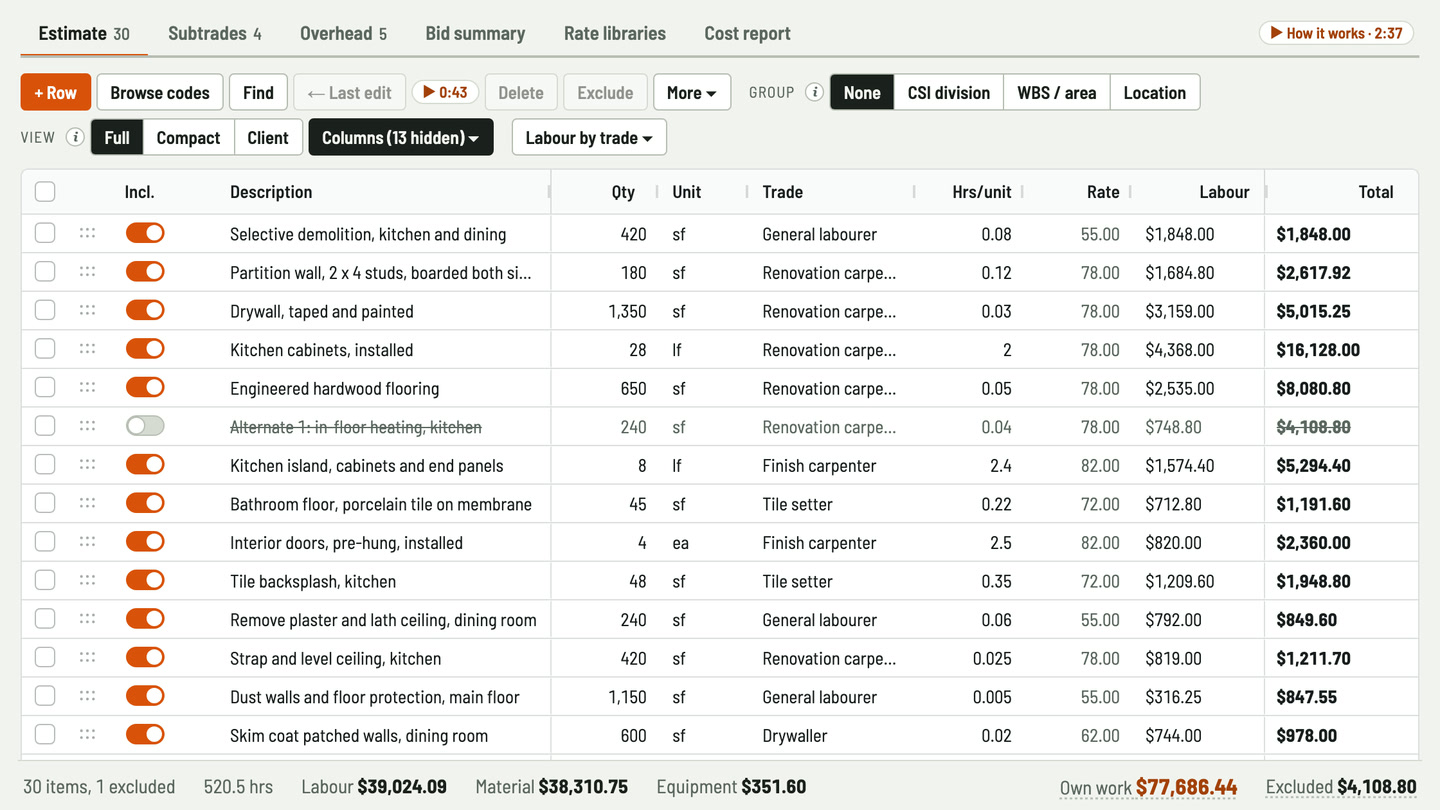Viewport: 1440px width, 810px height.
Task: Group rows by Location
Action: coord(1155,92)
